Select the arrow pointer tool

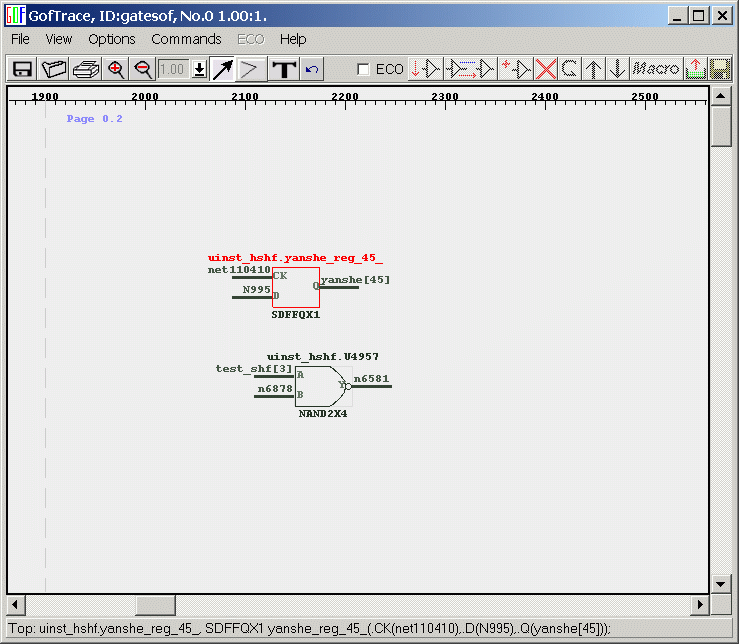point(222,69)
